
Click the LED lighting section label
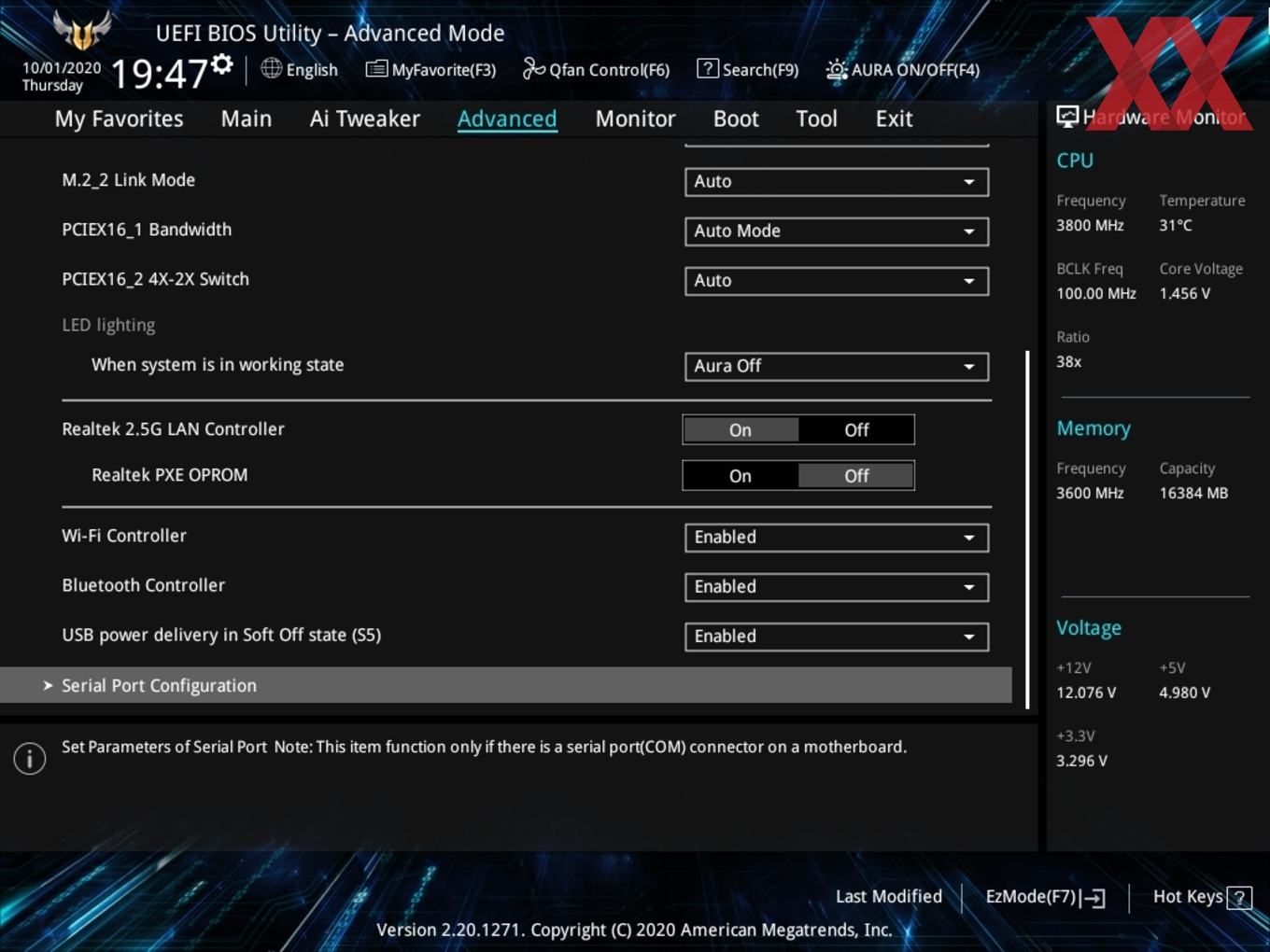pos(108,325)
